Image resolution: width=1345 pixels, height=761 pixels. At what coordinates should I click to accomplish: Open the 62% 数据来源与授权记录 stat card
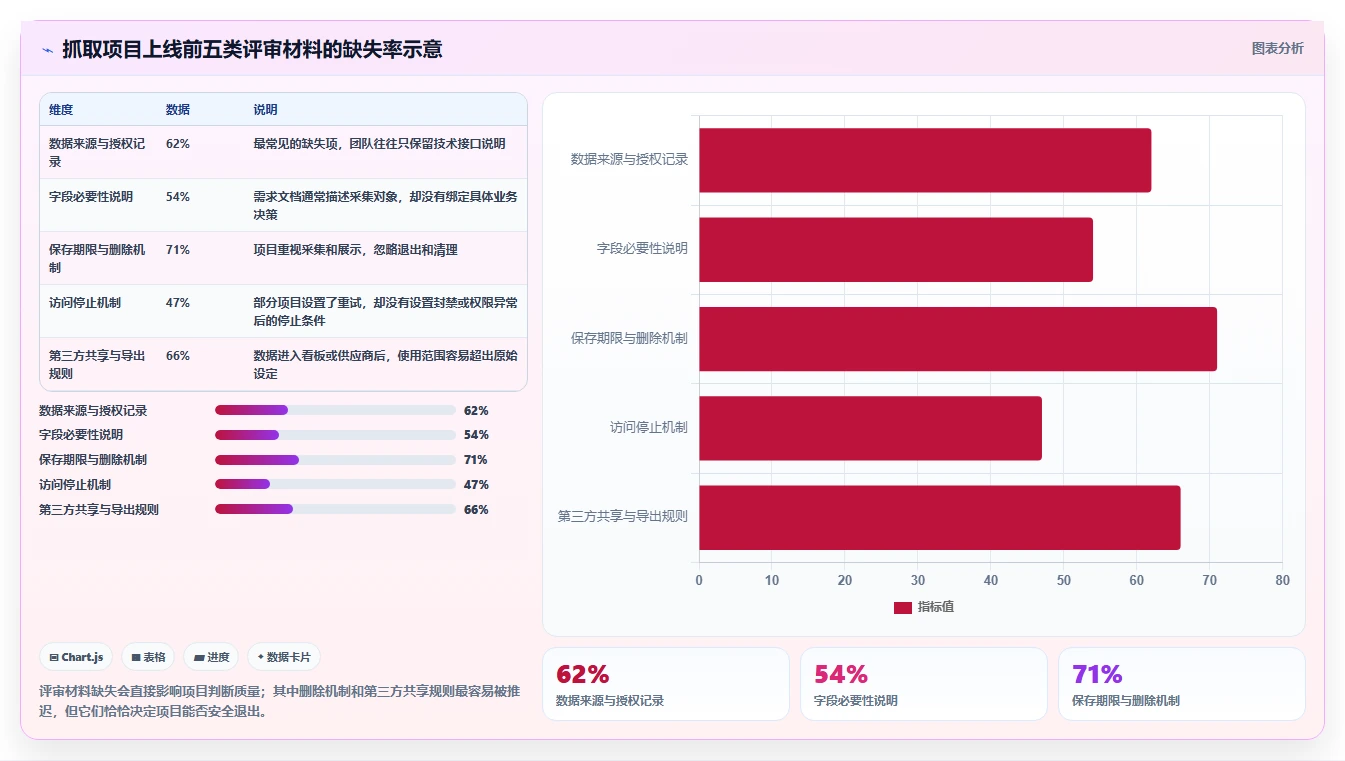tap(666, 684)
